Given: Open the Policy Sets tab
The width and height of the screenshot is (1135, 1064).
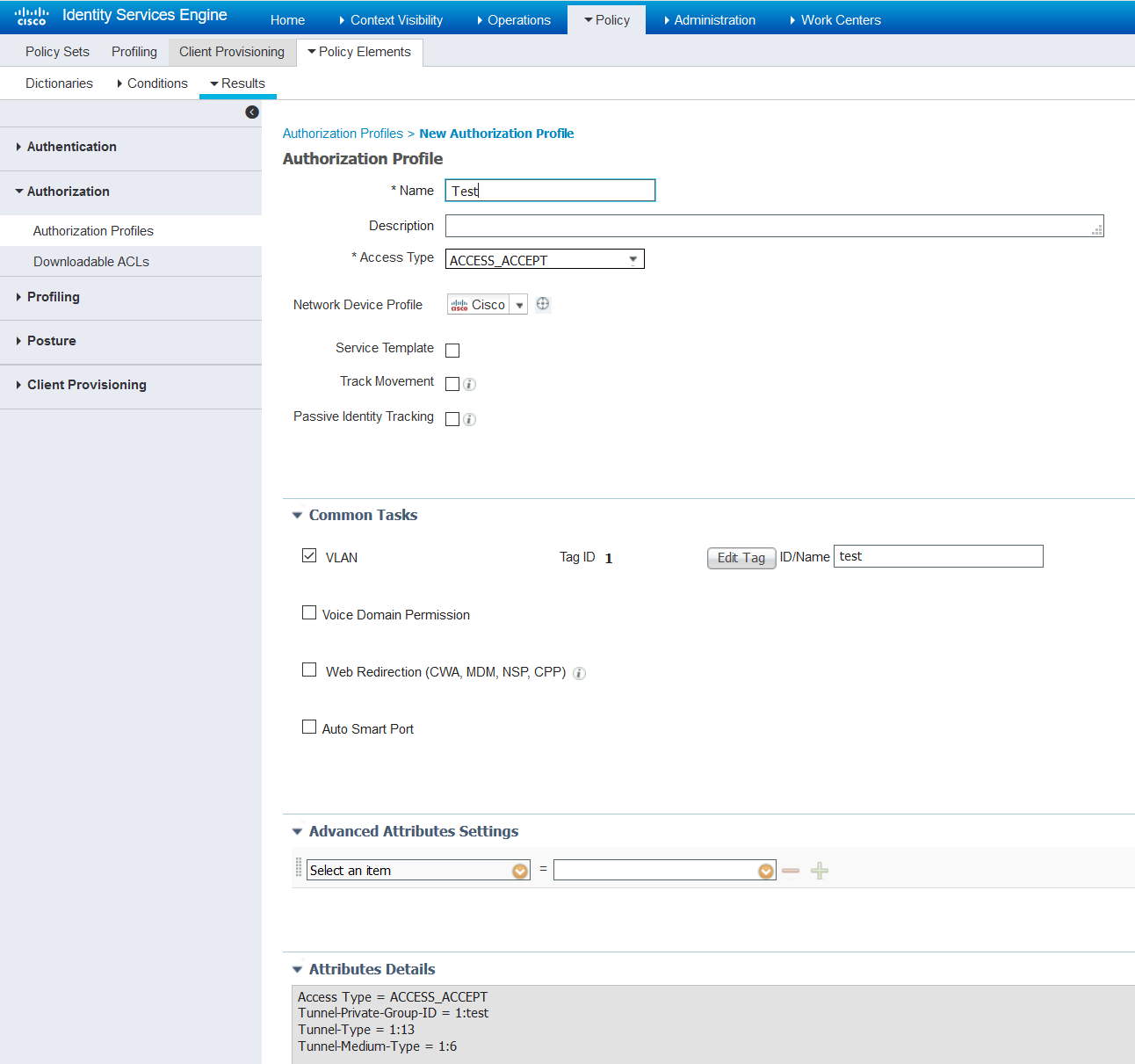Looking at the screenshot, I should (56, 51).
